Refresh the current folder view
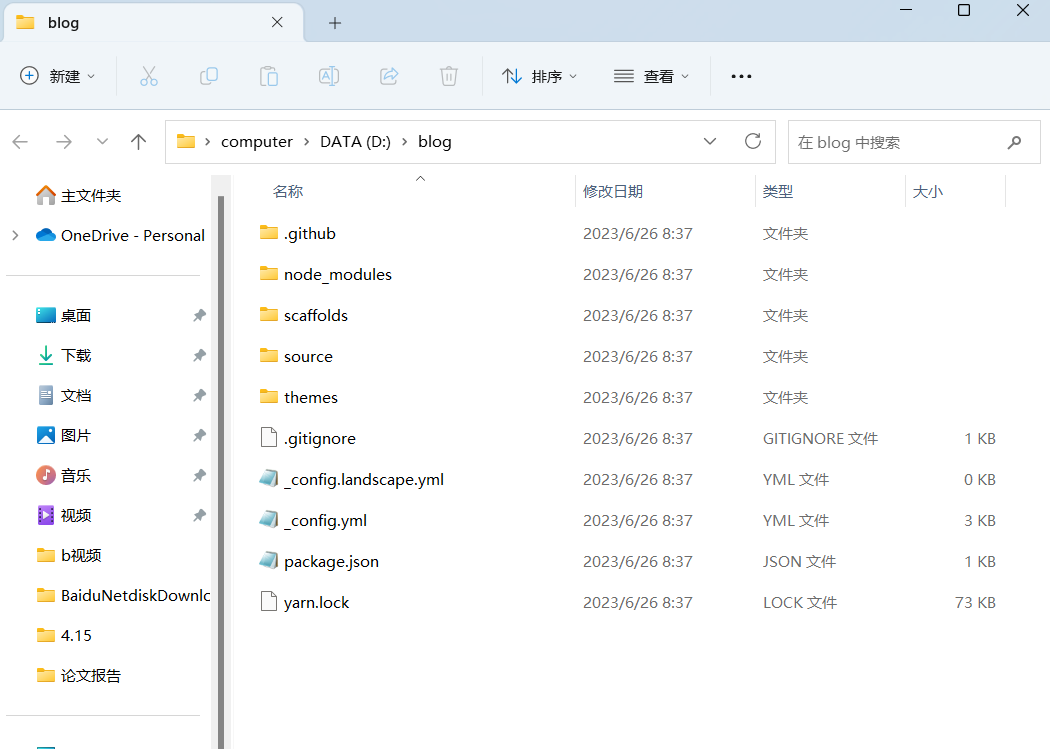This screenshot has width=1050, height=749. click(753, 142)
